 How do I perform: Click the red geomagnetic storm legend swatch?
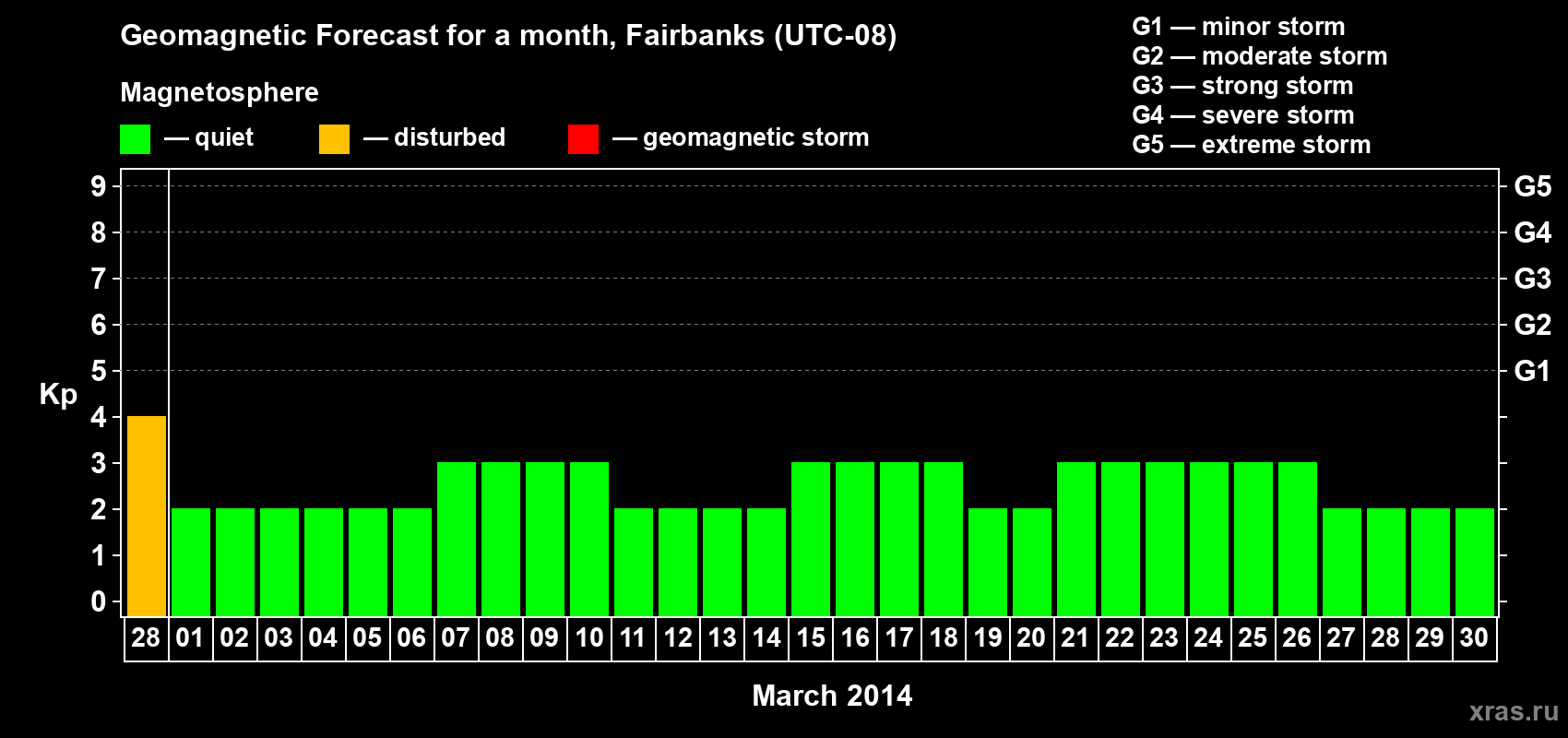click(583, 139)
